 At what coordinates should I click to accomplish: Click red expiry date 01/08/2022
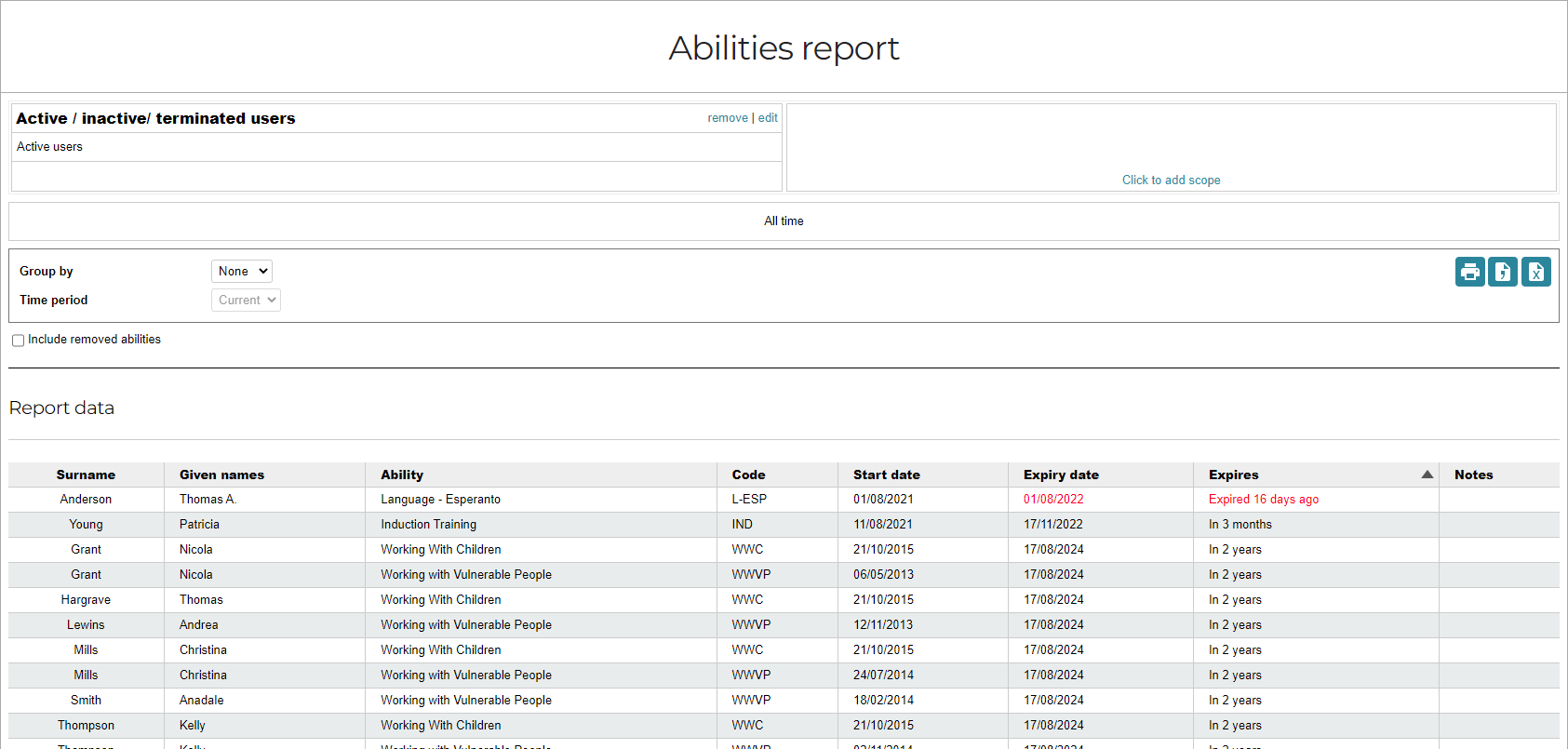(x=1053, y=500)
